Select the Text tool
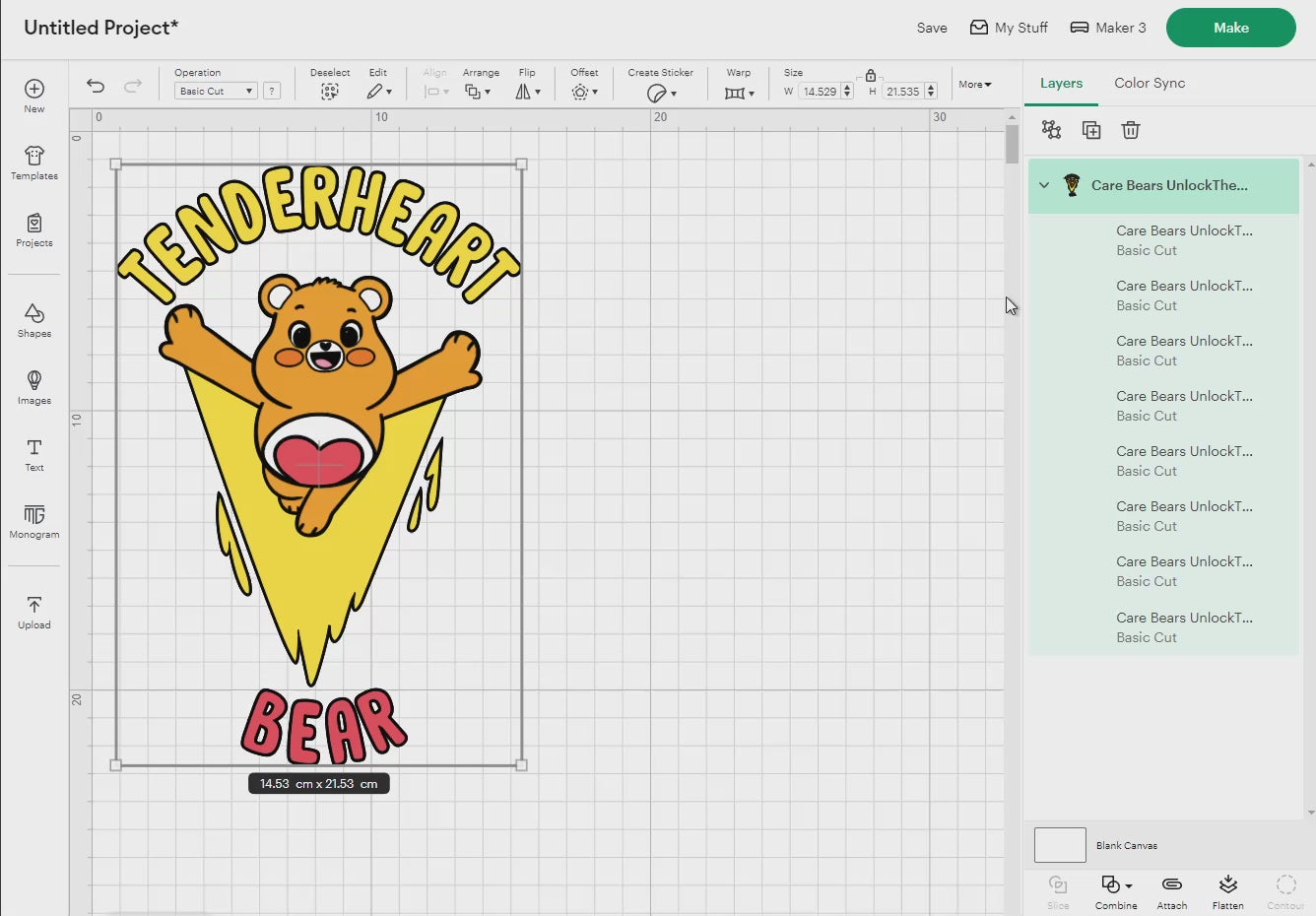Viewport: 1316px width, 916px height. coord(34,454)
